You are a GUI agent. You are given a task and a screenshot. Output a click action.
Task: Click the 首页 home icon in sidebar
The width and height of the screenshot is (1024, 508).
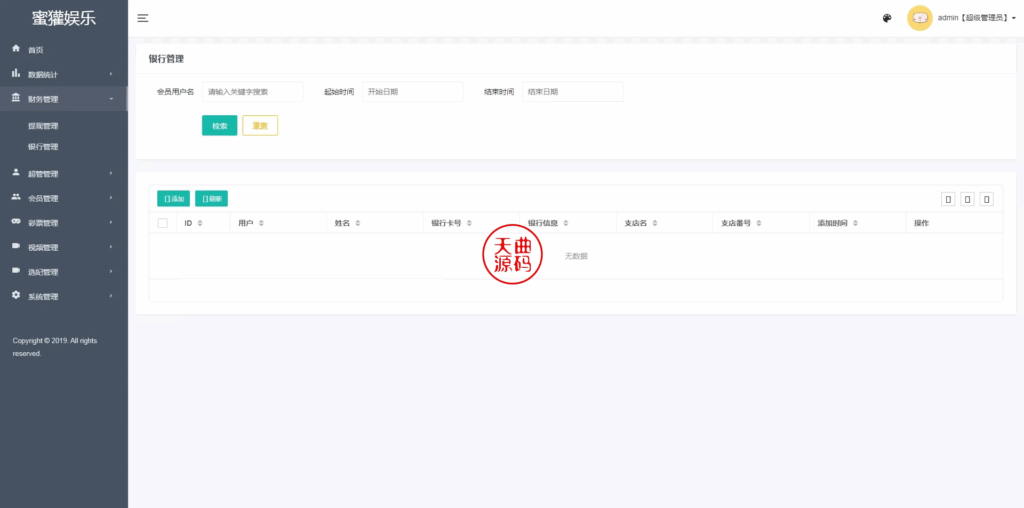point(16,49)
